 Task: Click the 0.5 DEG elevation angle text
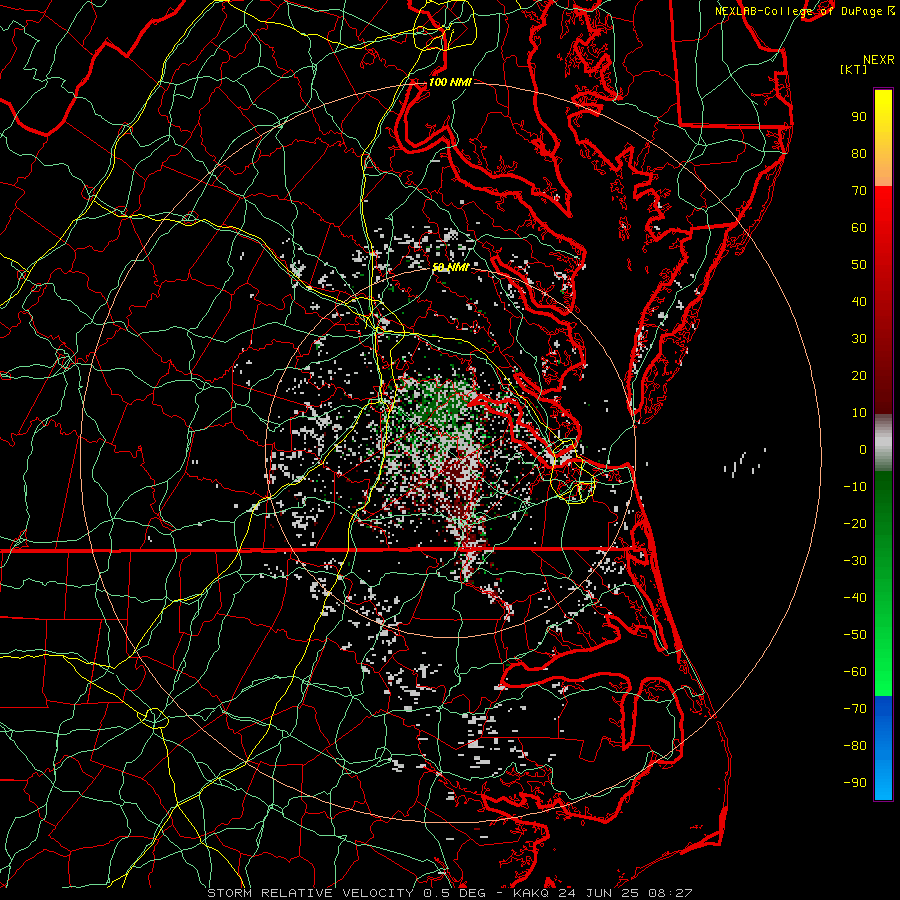click(x=455, y=893)
